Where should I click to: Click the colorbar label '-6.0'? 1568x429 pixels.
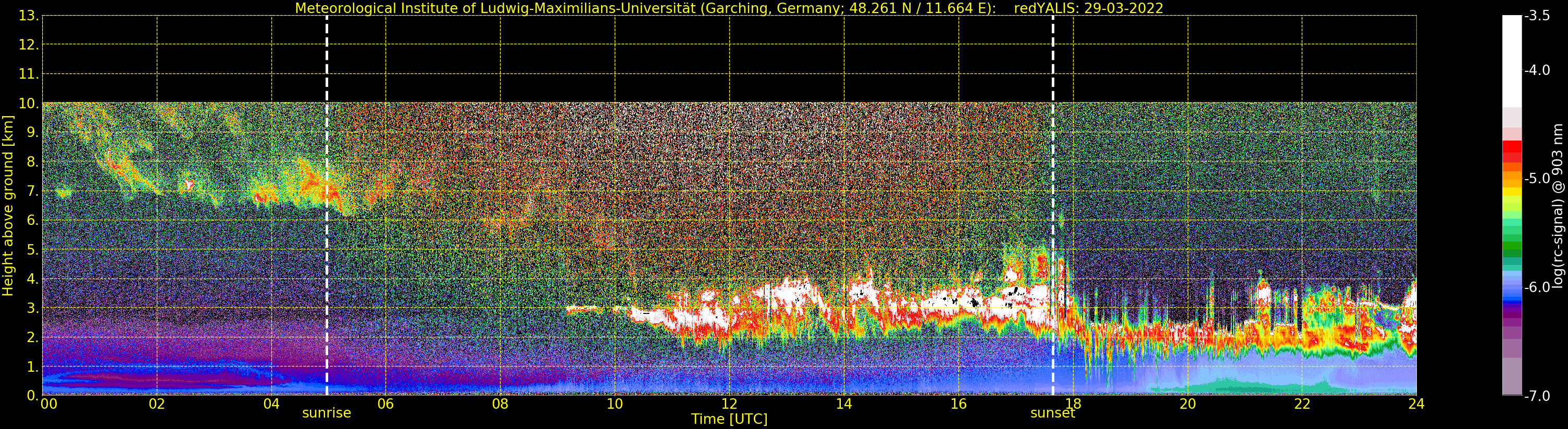pyautogui.click(x=1537, y=287)
